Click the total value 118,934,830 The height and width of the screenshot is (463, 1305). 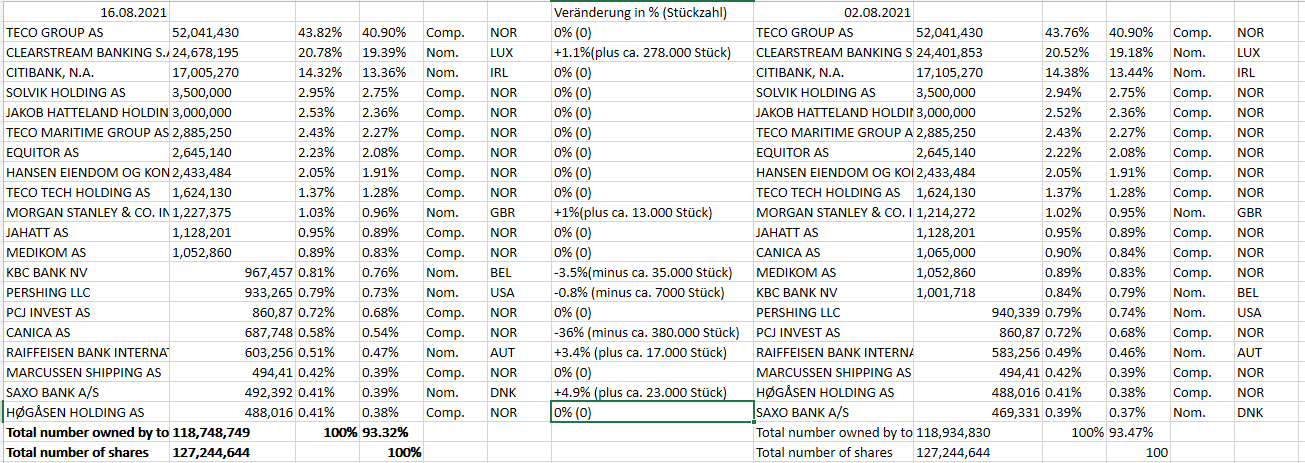pos(954,433)
